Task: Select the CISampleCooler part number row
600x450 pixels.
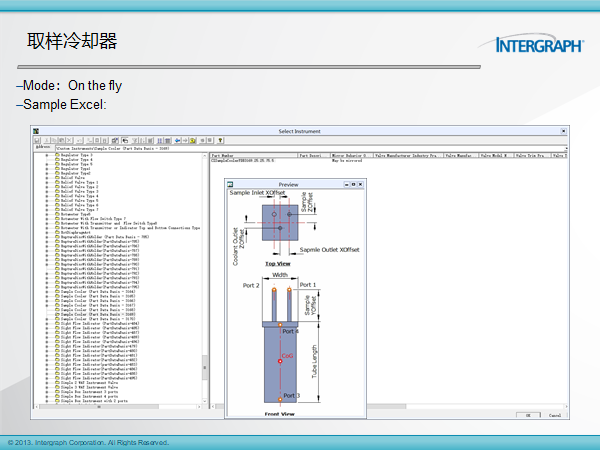Action: tap(243, 160)
